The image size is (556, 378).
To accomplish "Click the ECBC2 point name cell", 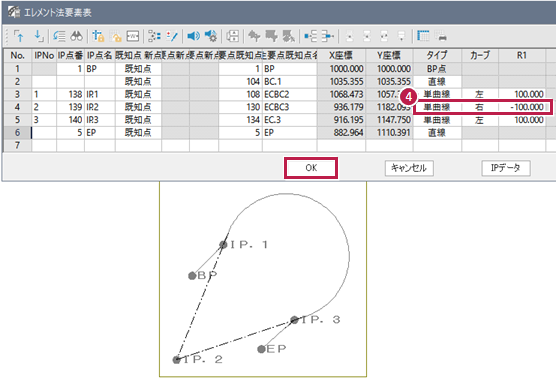I will [290, 94].
